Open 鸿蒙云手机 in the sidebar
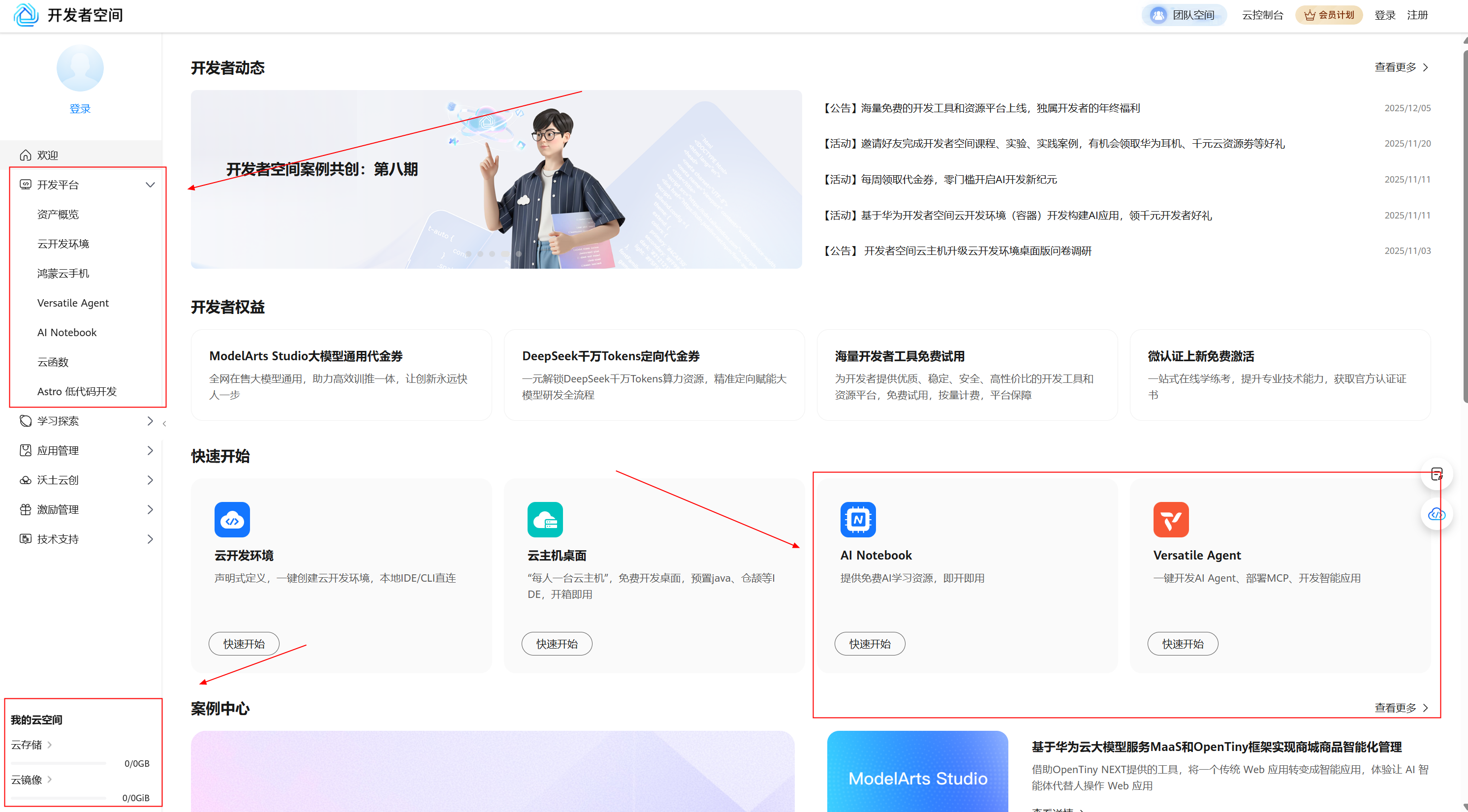This screenshot has width=1468, height=812. pyautogui.click(x=63, y=273)
